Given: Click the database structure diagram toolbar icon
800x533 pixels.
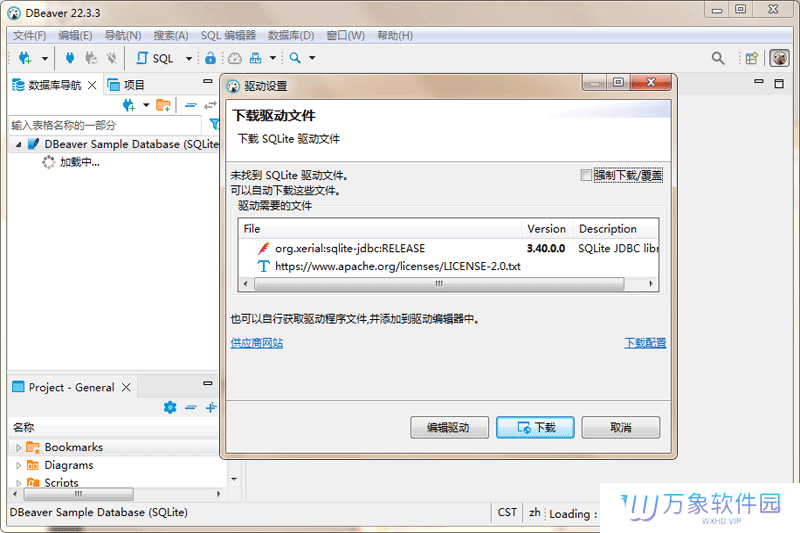Looking at the screenshot, I should coord(256,58).
